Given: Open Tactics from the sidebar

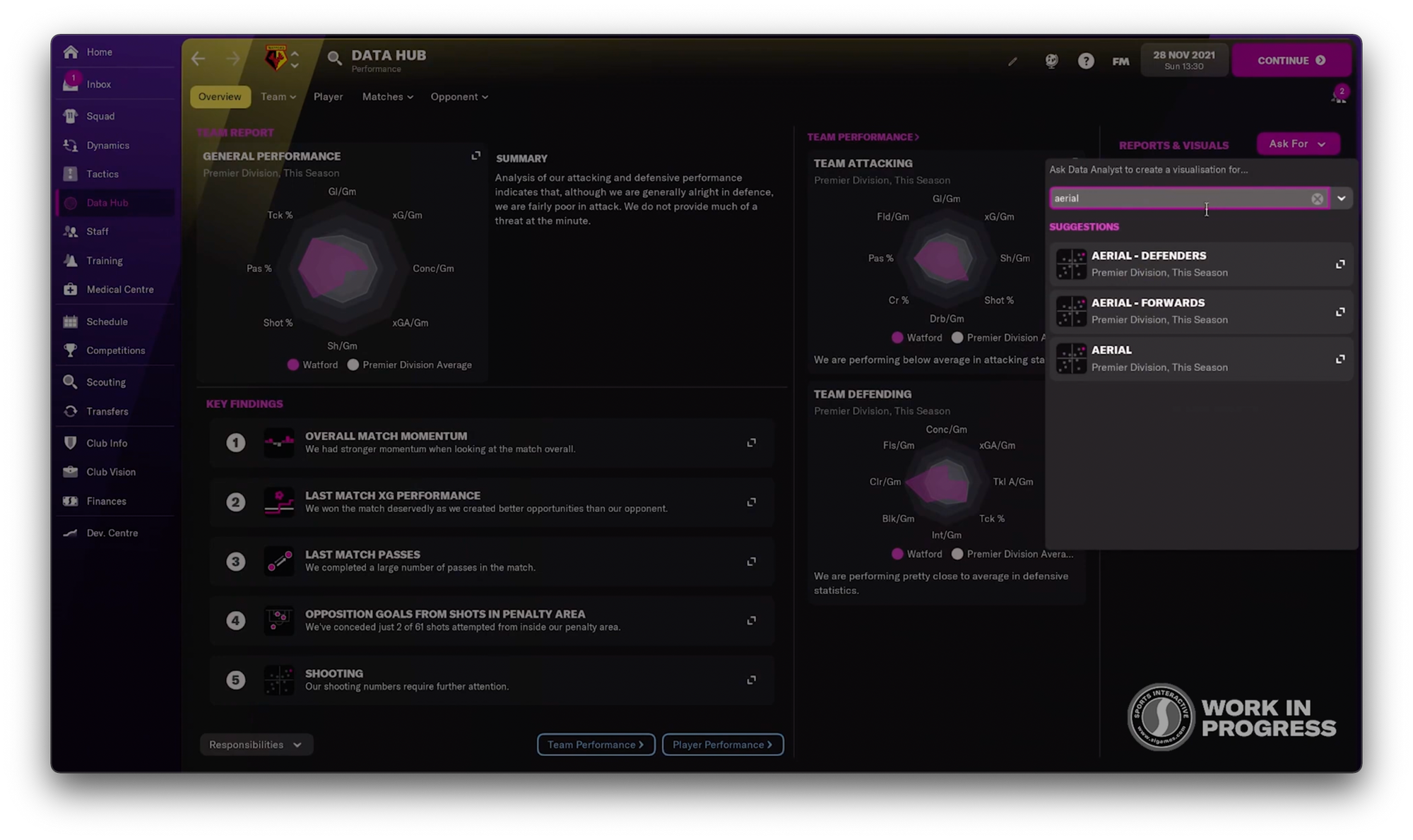Looking at the screenshot, I should [102, 174].
